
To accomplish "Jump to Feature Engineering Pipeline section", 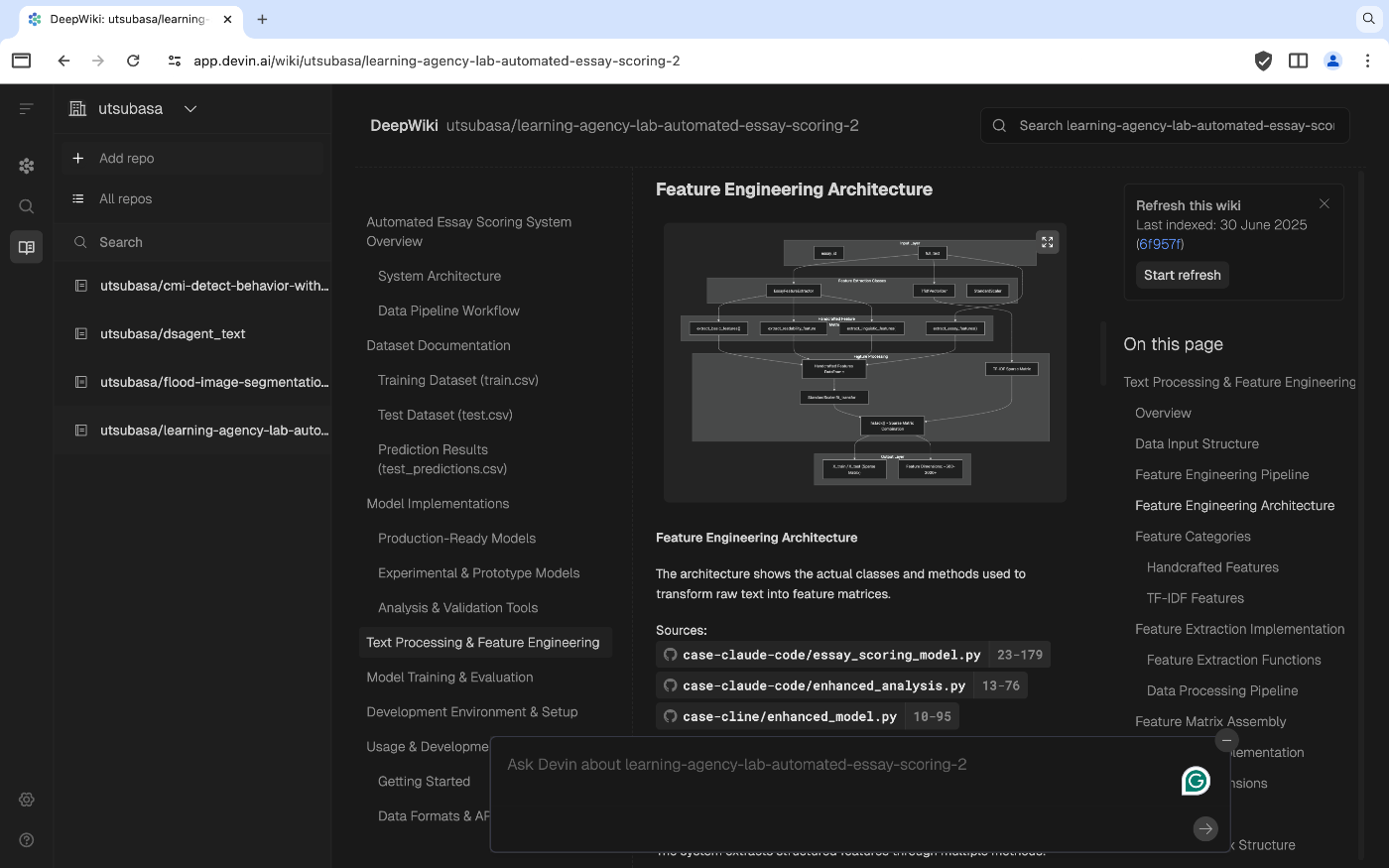I will pyautogui.click(x=1221, y=475).
